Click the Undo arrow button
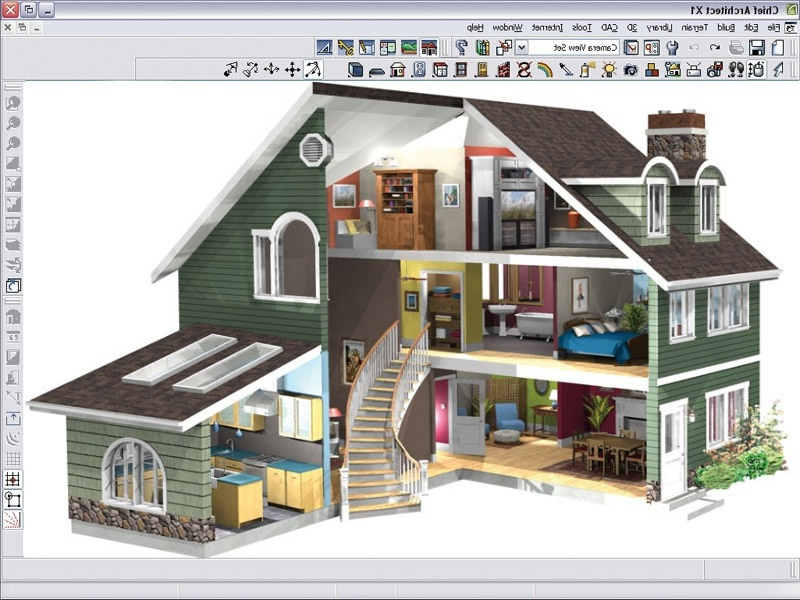The width and height of the screenshot is (800, 600). 713,47
